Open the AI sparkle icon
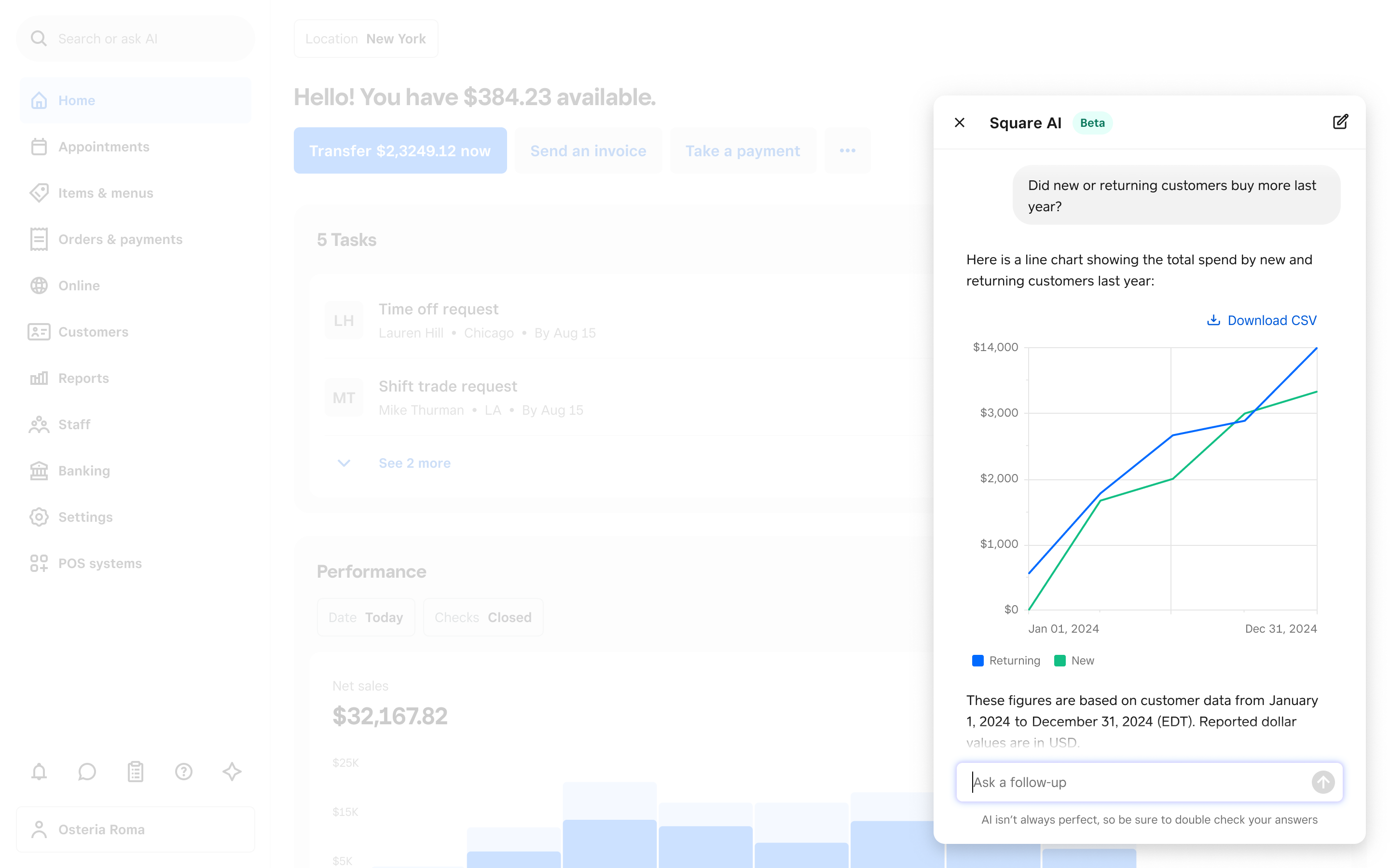The image size is (1390, 868). tap(232, 772)
